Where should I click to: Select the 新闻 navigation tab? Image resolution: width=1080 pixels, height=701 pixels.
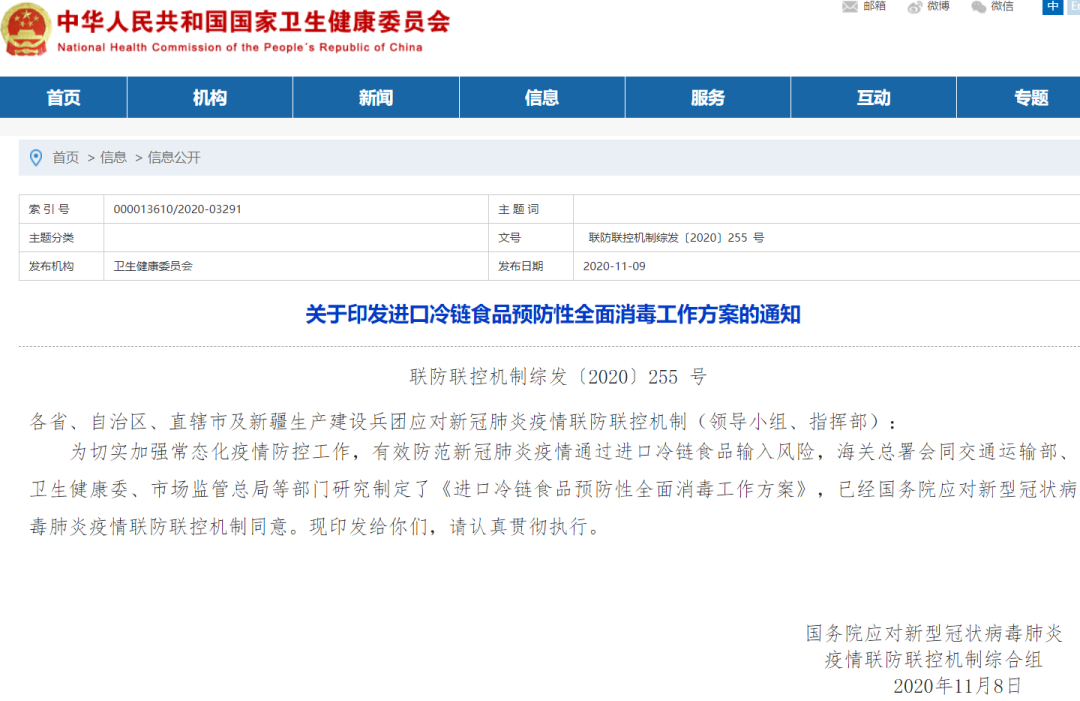click(x=376, y=97)
